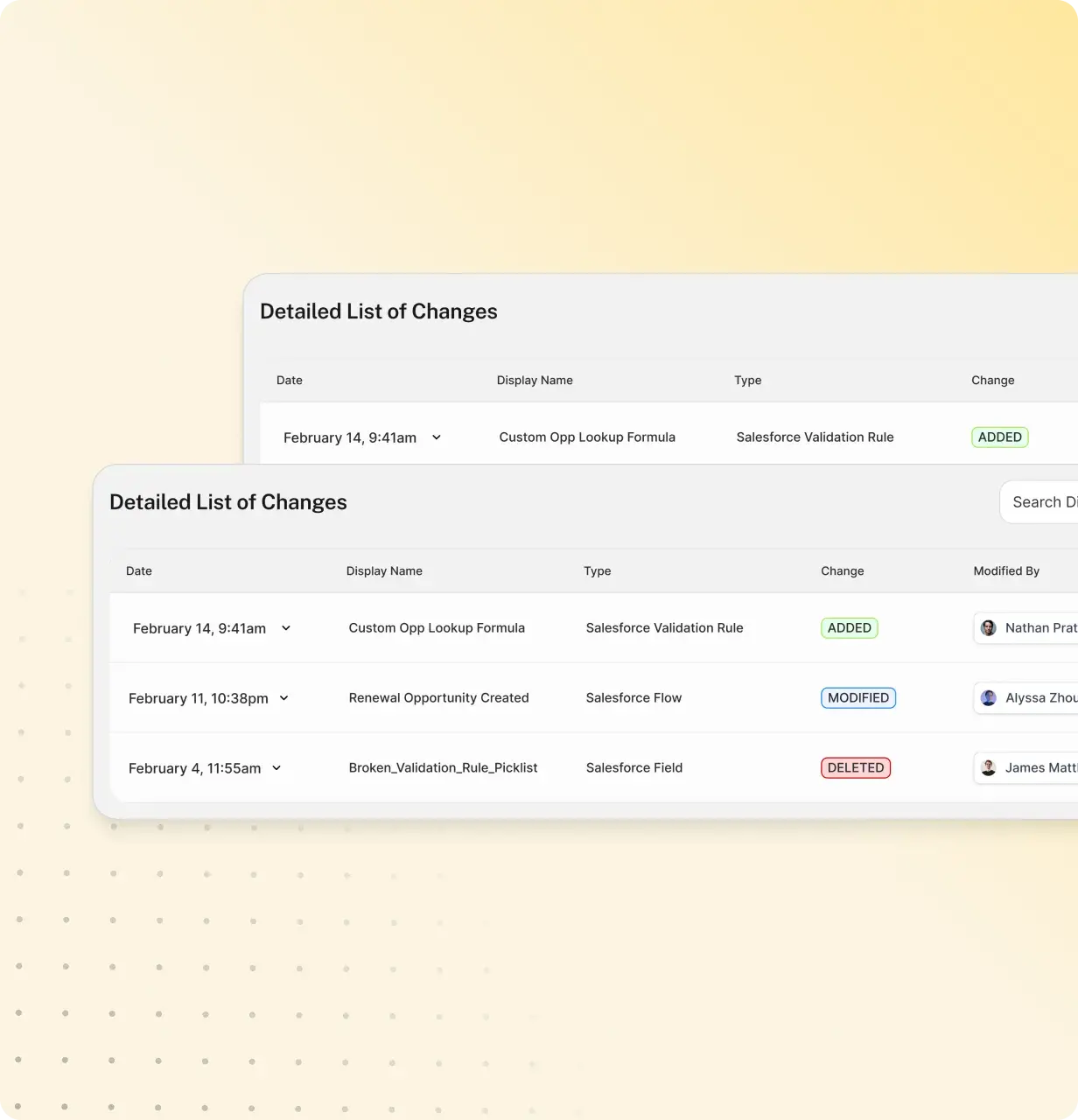Open Custom Opp Lookup Formula in front panel
The width and height of the screenshot is (1078, 1120).
pos(437,628)
